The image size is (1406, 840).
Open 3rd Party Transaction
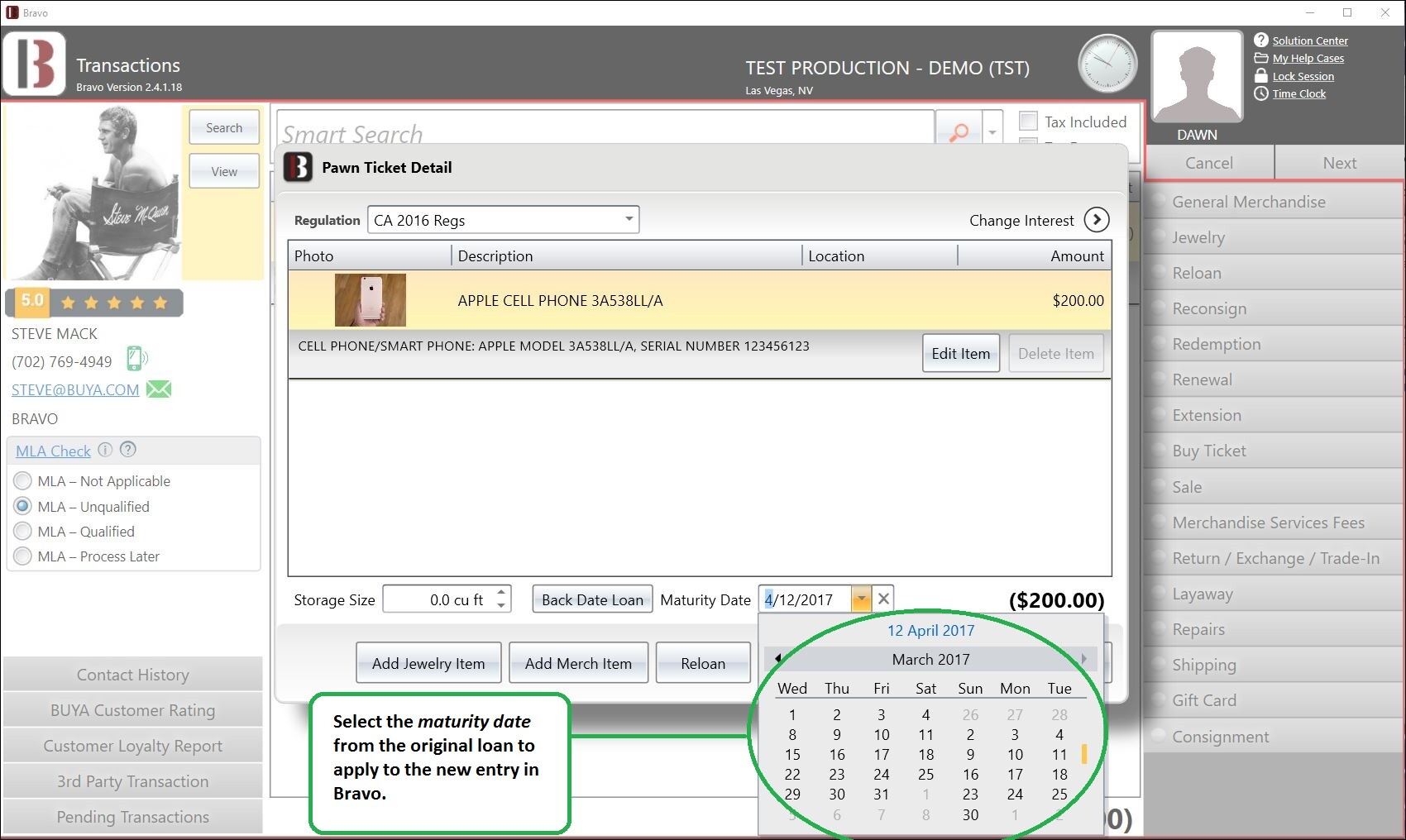coord(133,781)
